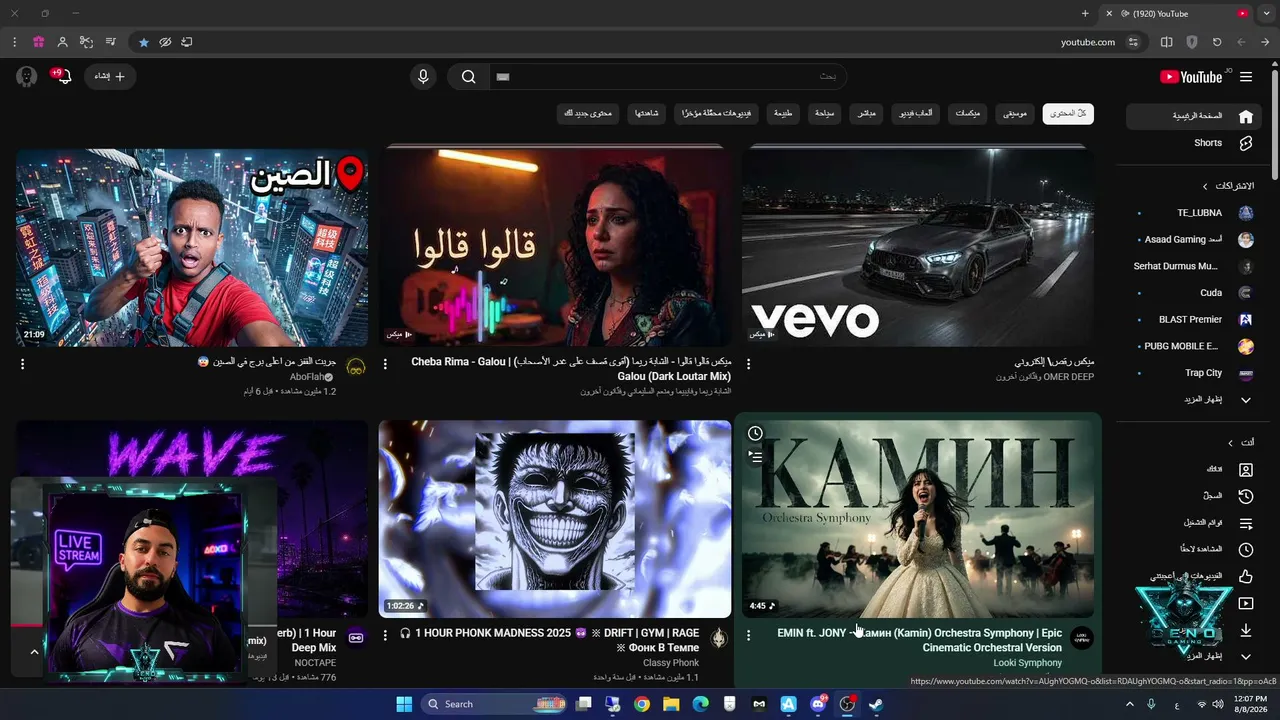Open the AboFlah China tower video thumbnail
Screen dimensions: 1280x720
[x=192, y=247]
